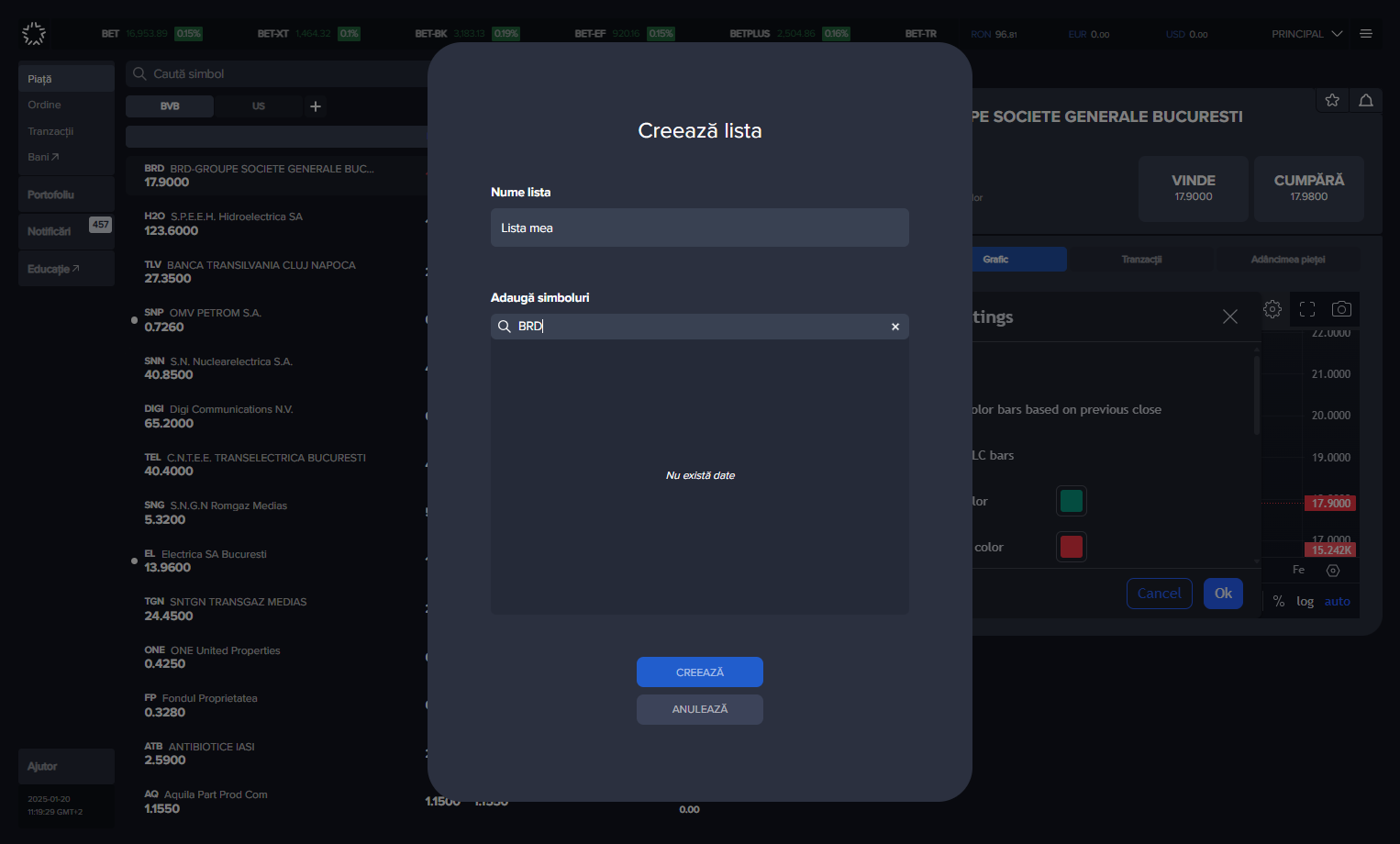1400x844 pixels.
Task: Switch to the US market tab
Action: [259, 106]
